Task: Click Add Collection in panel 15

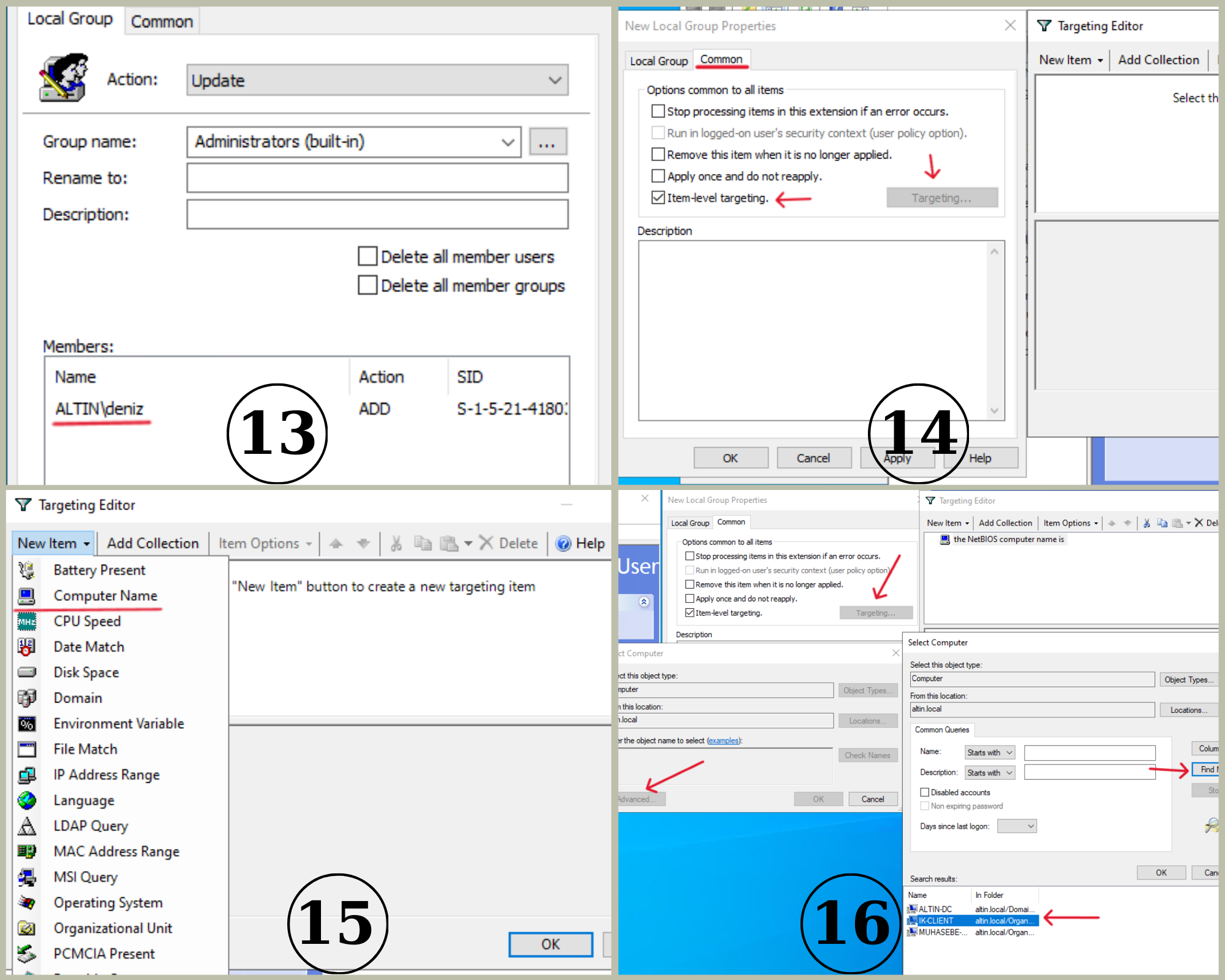Action: click(x=153, y=543)
